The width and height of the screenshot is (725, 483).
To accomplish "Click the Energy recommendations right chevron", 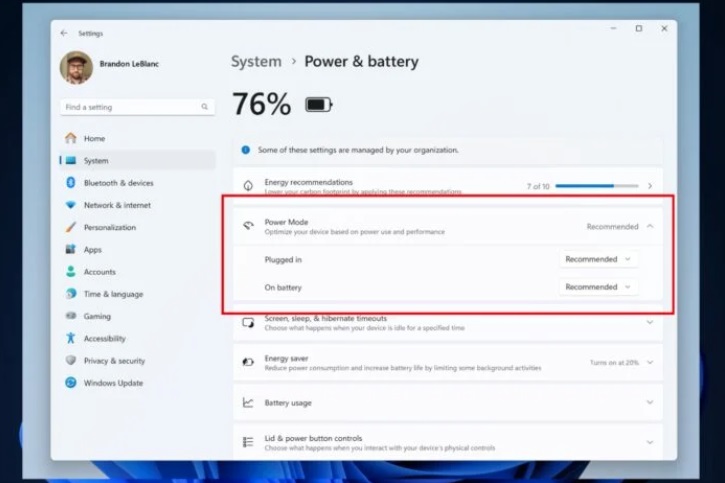I will [x=650, y=186].
